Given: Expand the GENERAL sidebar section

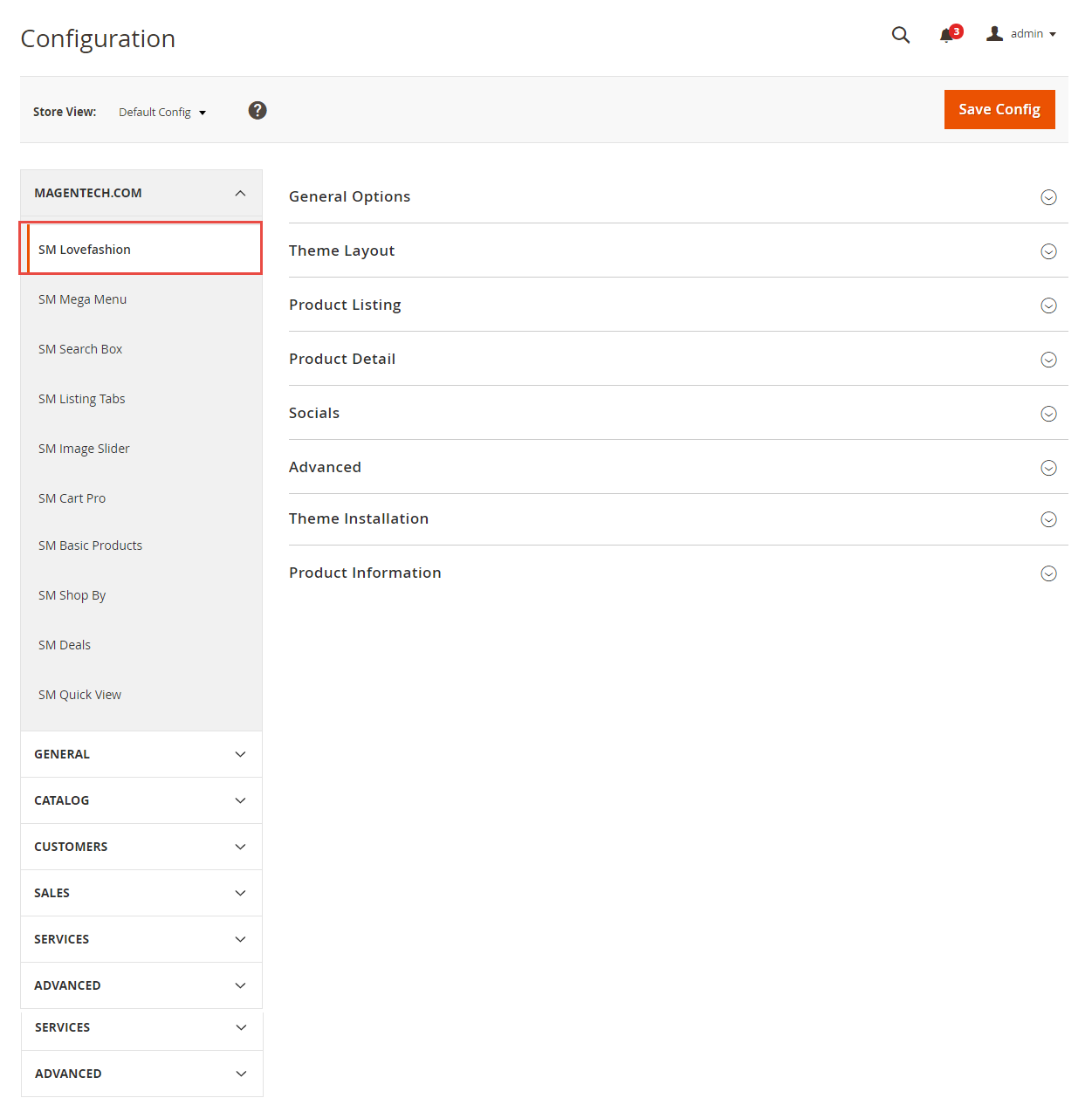Looking at the screenshot, I should [141, 754].
